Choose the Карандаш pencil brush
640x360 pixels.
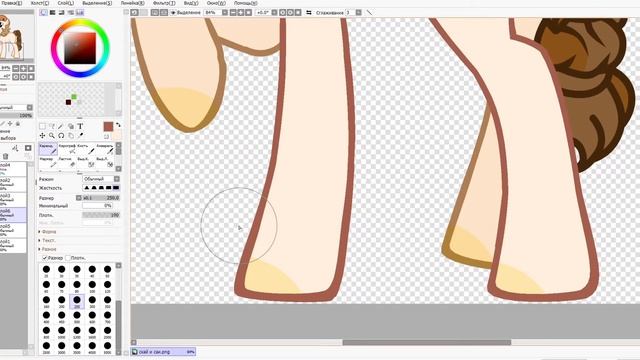coord(48,149)
